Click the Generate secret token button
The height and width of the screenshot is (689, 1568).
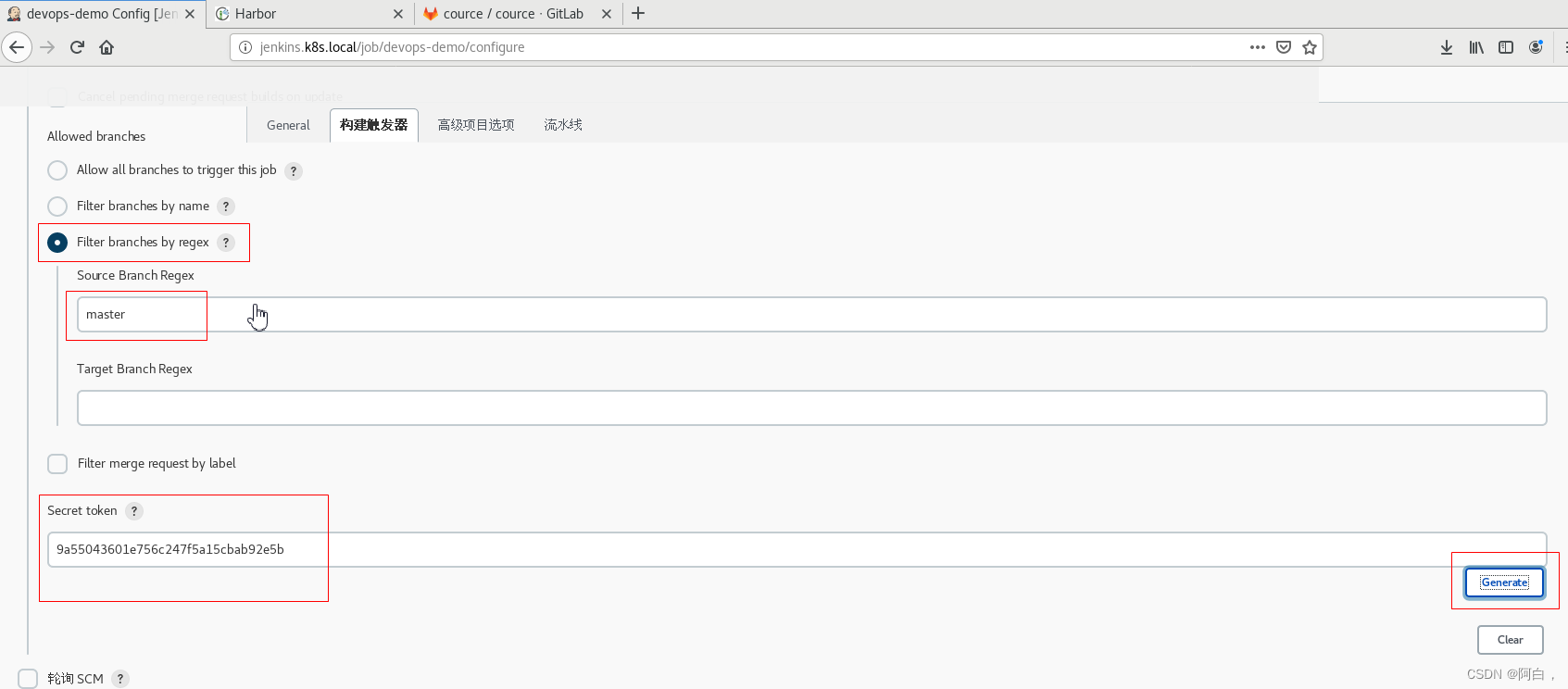click(x=1504, y=583)
